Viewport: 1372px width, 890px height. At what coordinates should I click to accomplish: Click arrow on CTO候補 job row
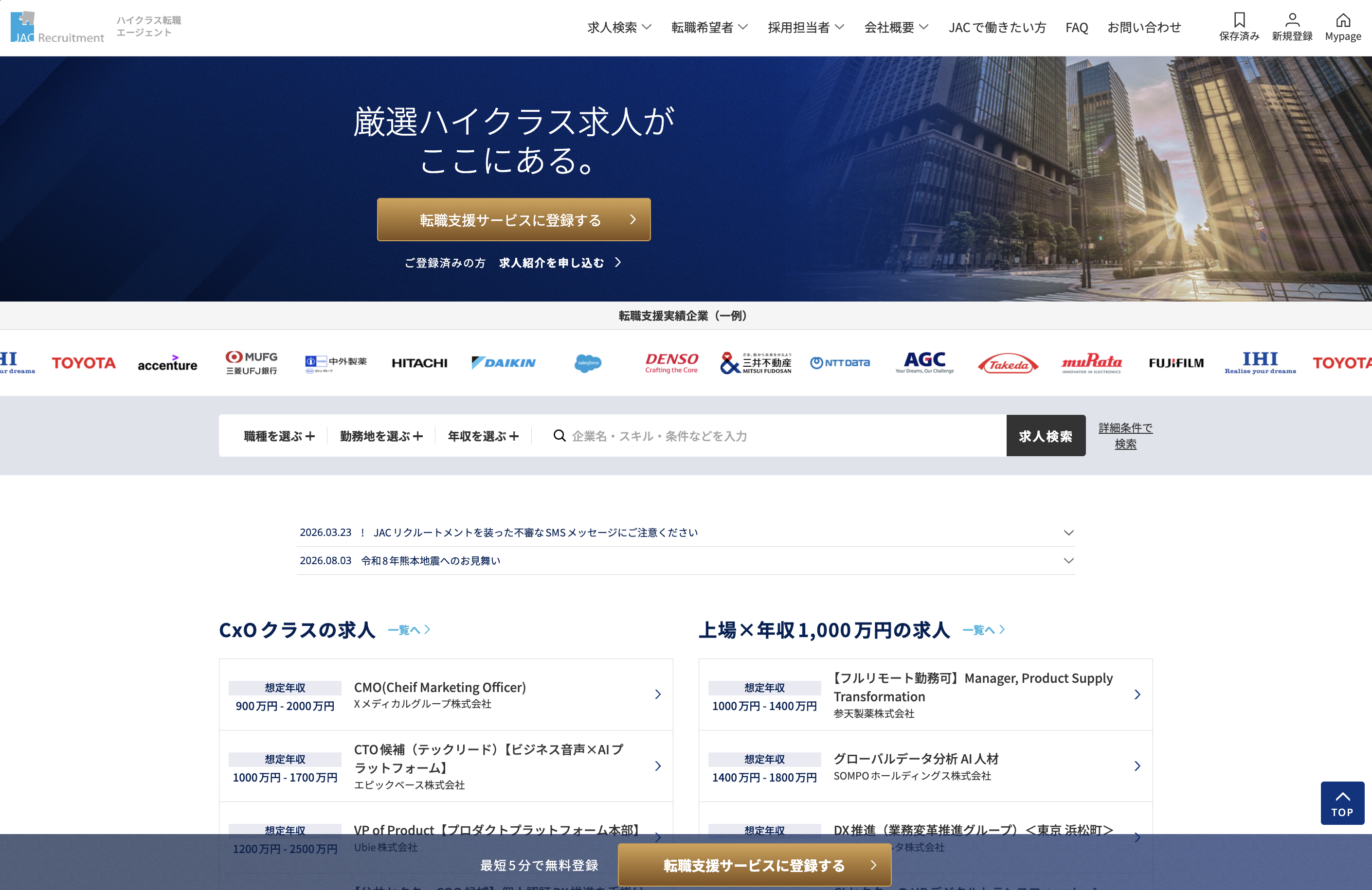coord(658,766)
